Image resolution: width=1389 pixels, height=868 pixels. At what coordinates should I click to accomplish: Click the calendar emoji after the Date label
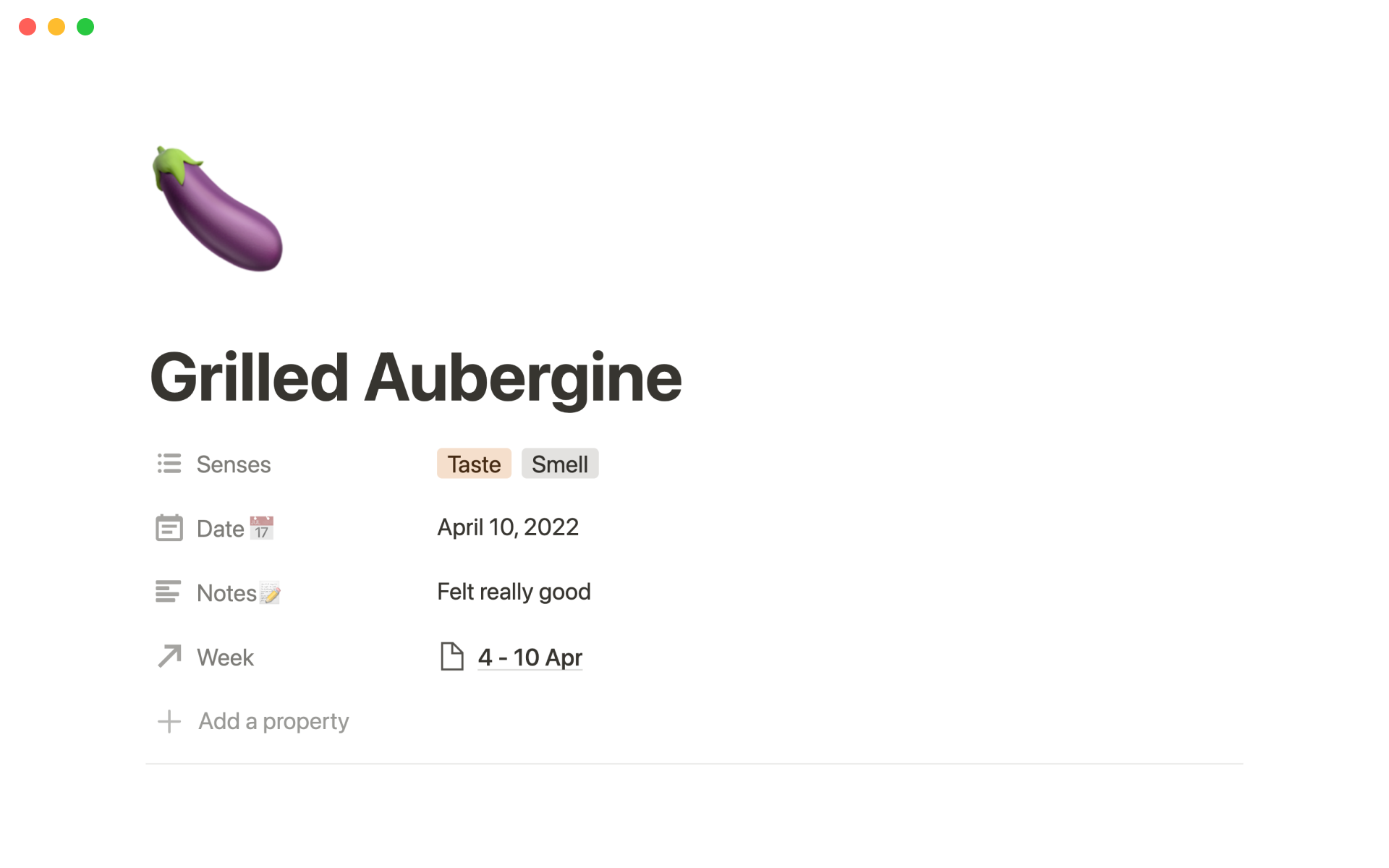tap(261, 528)
